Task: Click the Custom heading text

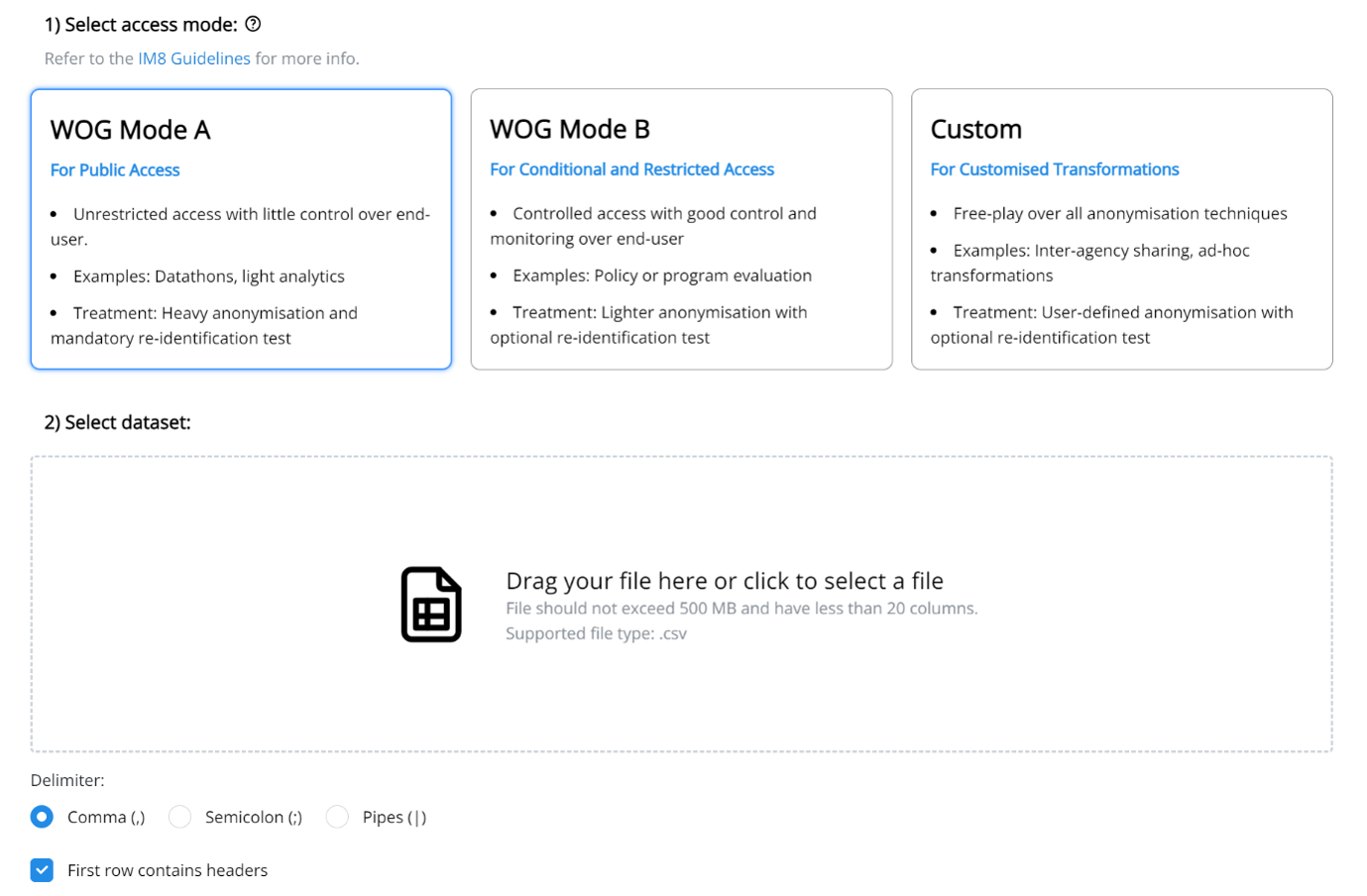Action: click(975, 129)
